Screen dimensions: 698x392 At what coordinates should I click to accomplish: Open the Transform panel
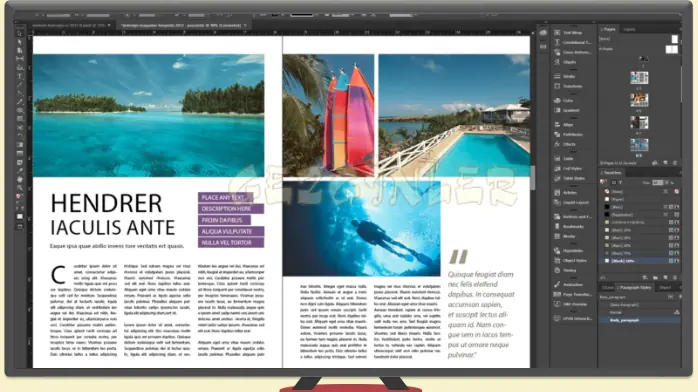click(x=568, y=86)
